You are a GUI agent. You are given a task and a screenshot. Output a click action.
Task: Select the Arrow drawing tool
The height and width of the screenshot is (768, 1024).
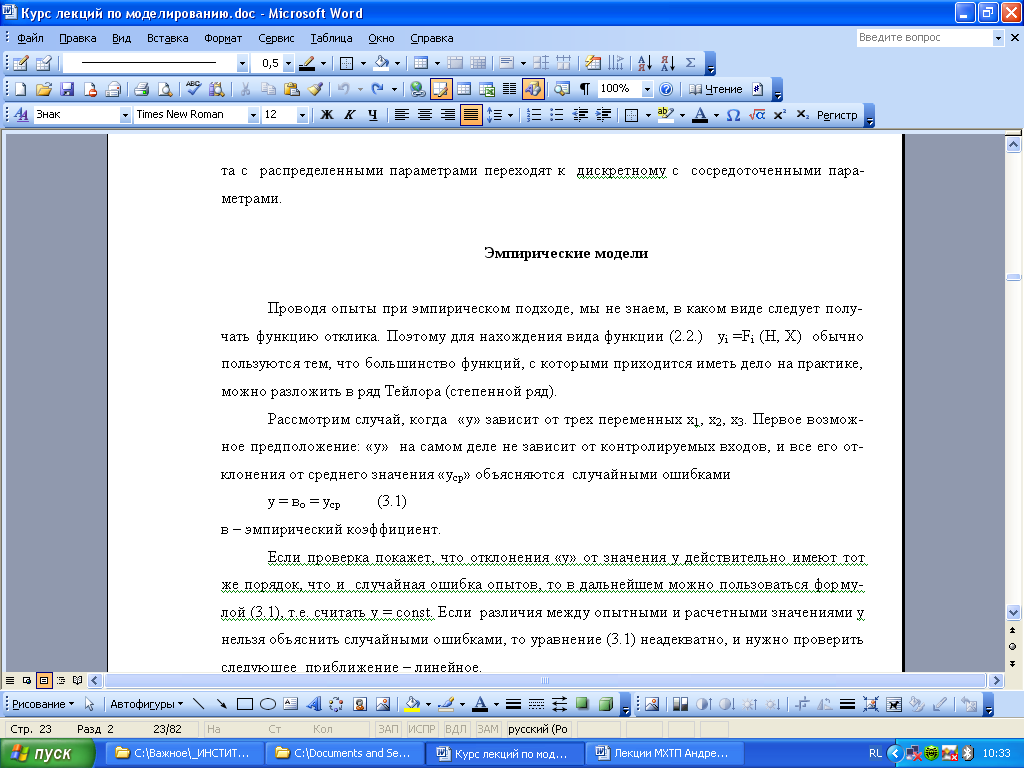(x=221, y=704)
